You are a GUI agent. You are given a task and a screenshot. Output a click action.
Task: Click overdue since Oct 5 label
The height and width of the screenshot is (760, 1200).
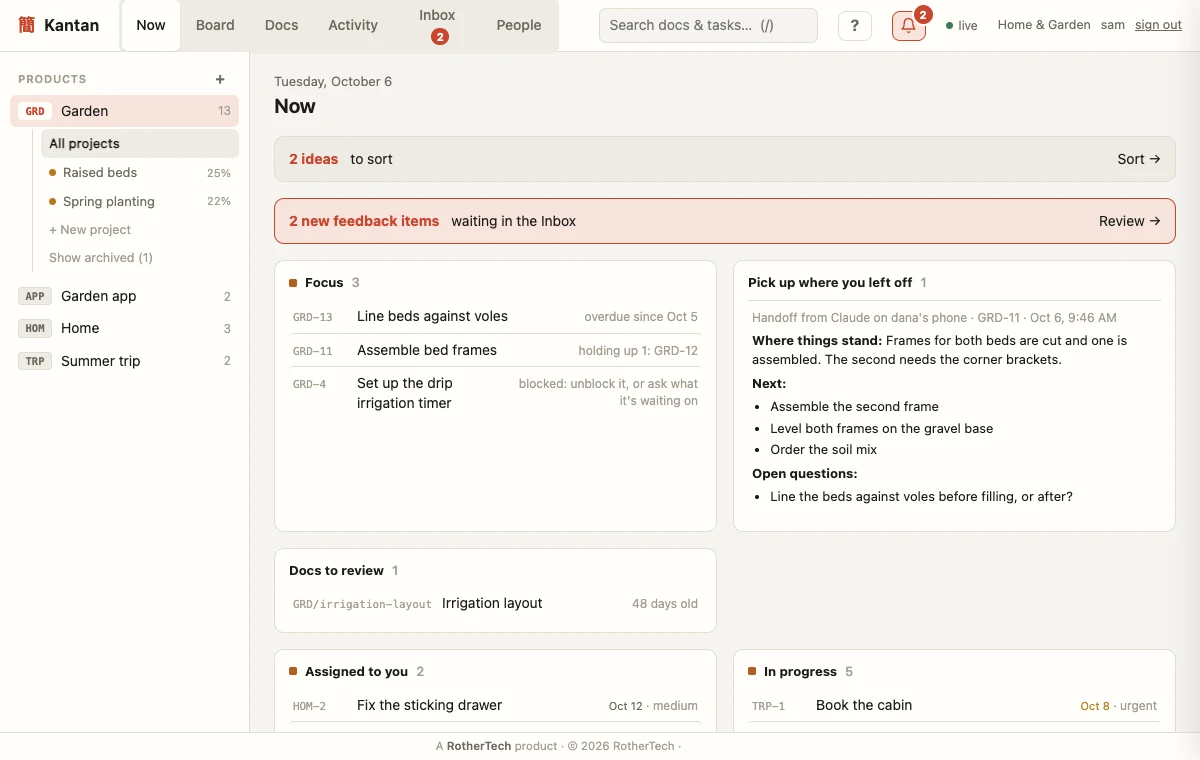pyautogui.click(x=641, y=317)
